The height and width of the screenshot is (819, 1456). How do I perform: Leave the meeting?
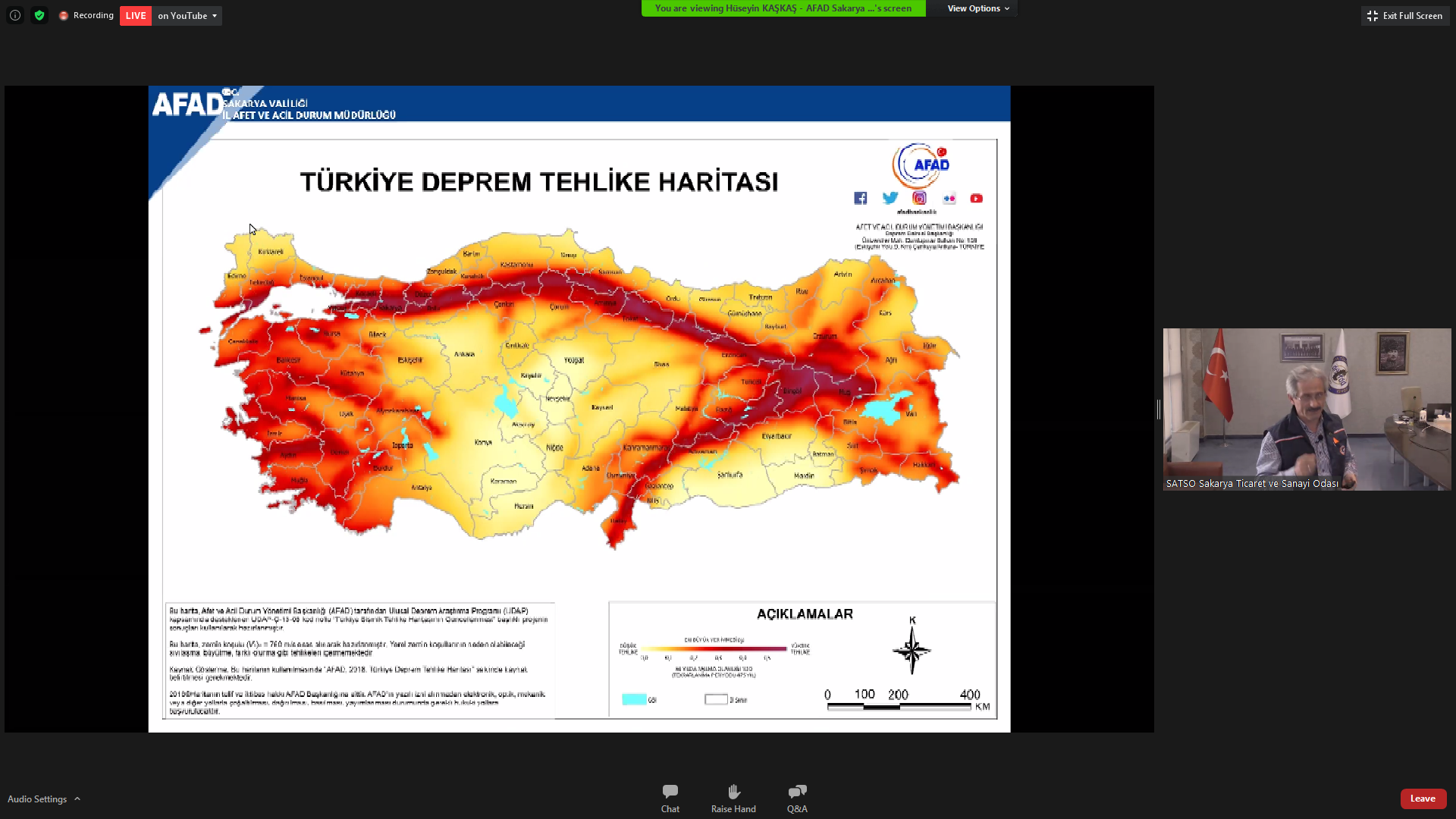1423,799
